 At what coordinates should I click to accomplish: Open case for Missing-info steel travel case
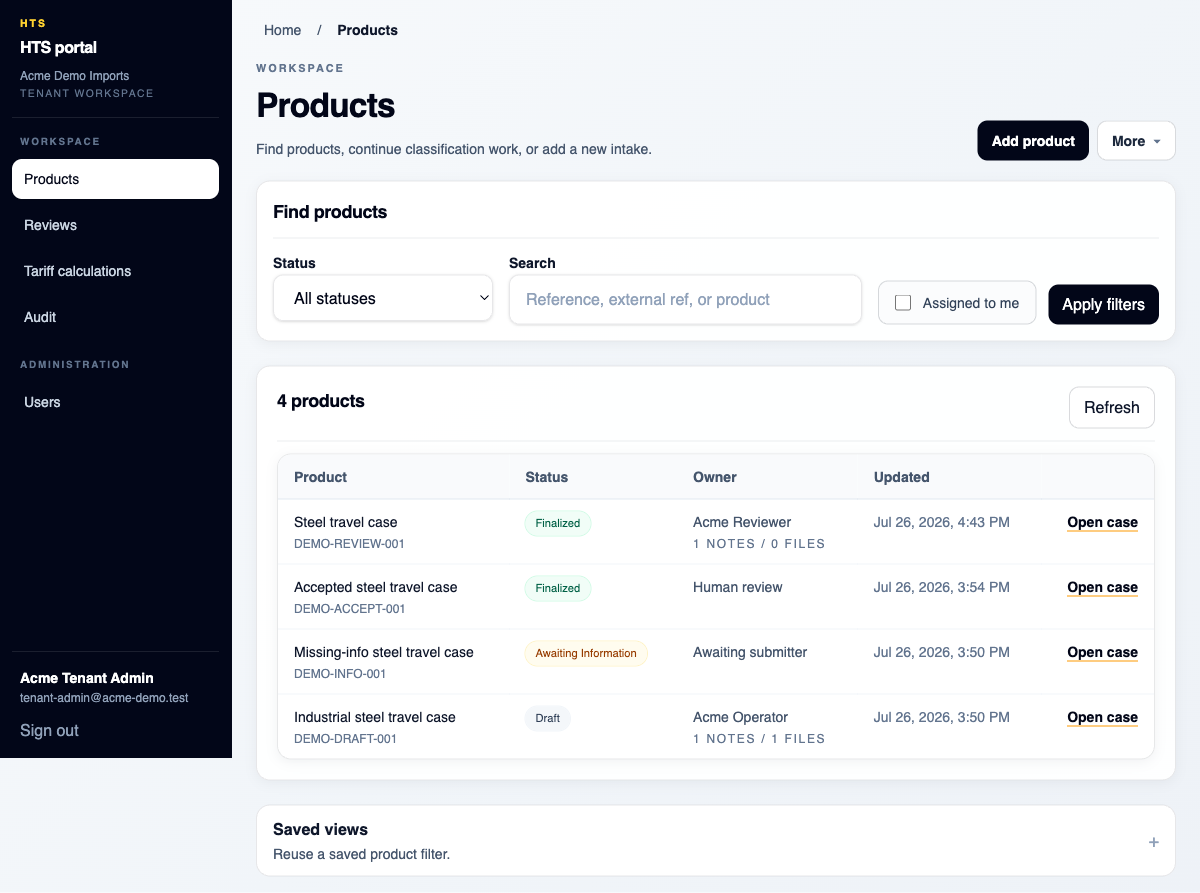coord(1102,652)
